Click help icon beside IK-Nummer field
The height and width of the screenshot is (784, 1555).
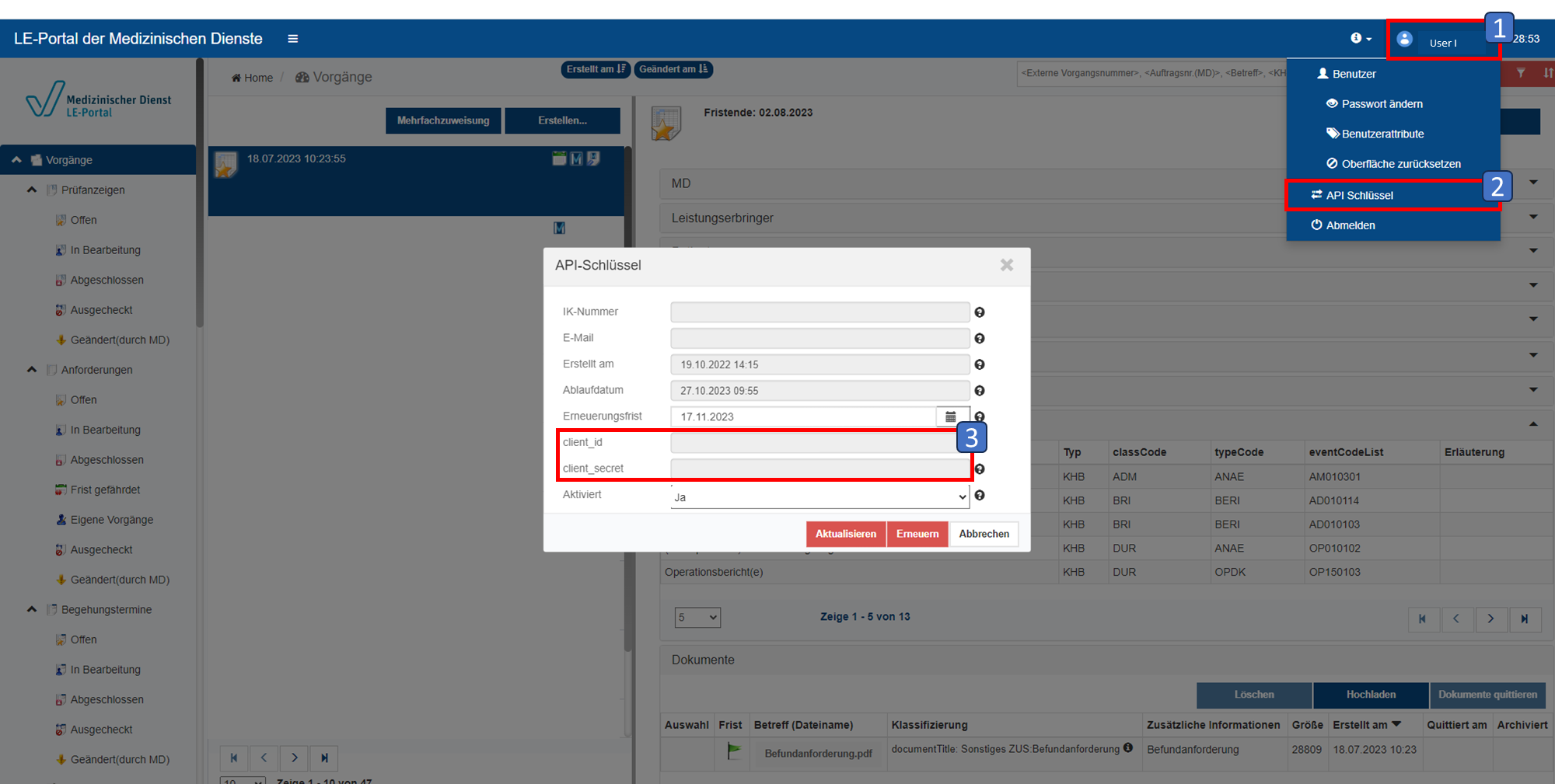[x=980, y=312]
